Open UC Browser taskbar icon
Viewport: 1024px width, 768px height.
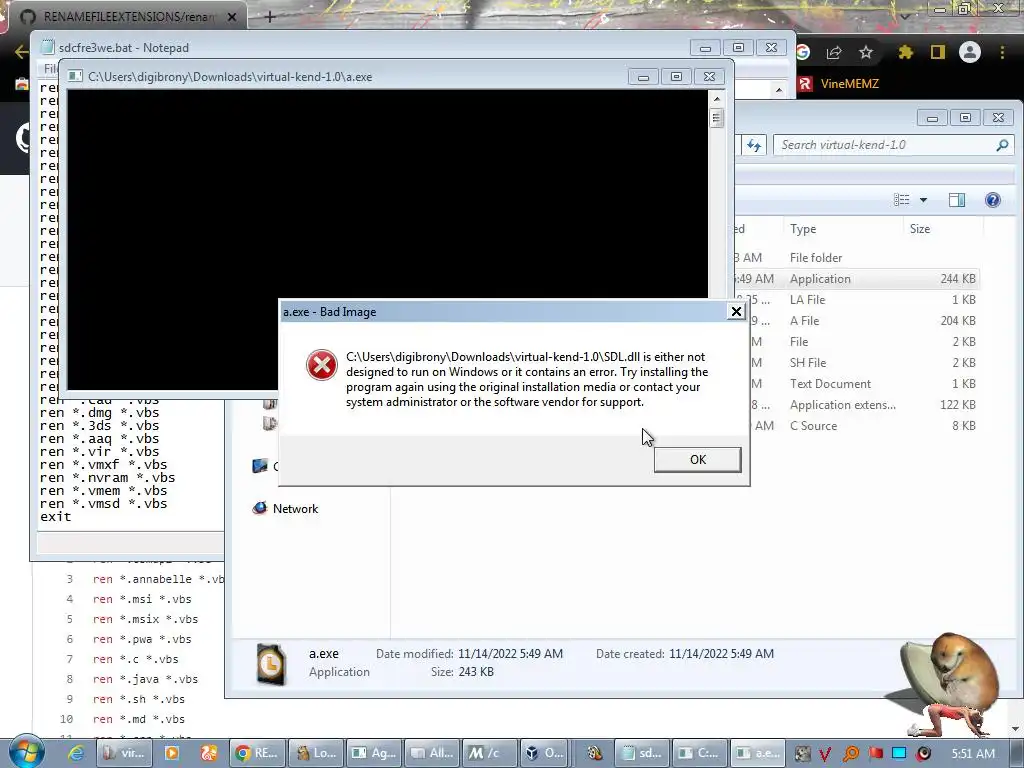click(x=209, y=753)
